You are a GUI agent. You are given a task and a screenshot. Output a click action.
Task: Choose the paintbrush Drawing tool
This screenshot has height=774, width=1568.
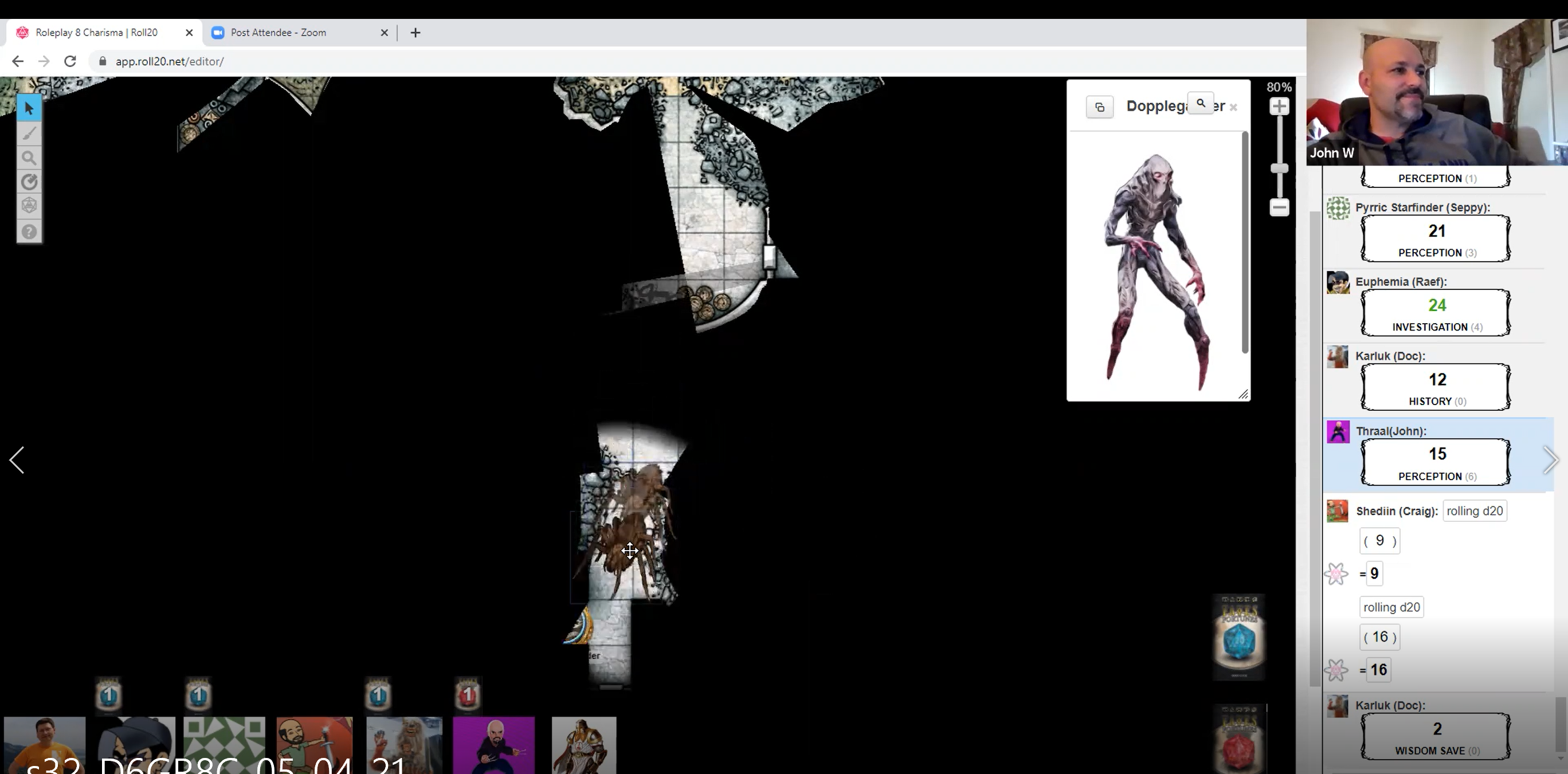[29, 133]
